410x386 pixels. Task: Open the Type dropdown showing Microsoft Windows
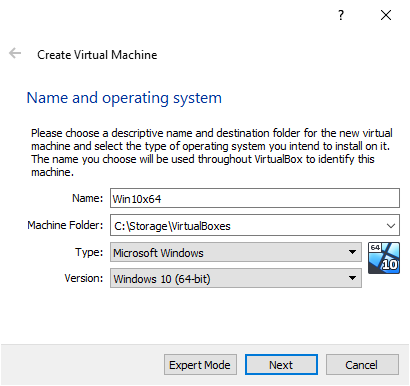coord(236,252)
